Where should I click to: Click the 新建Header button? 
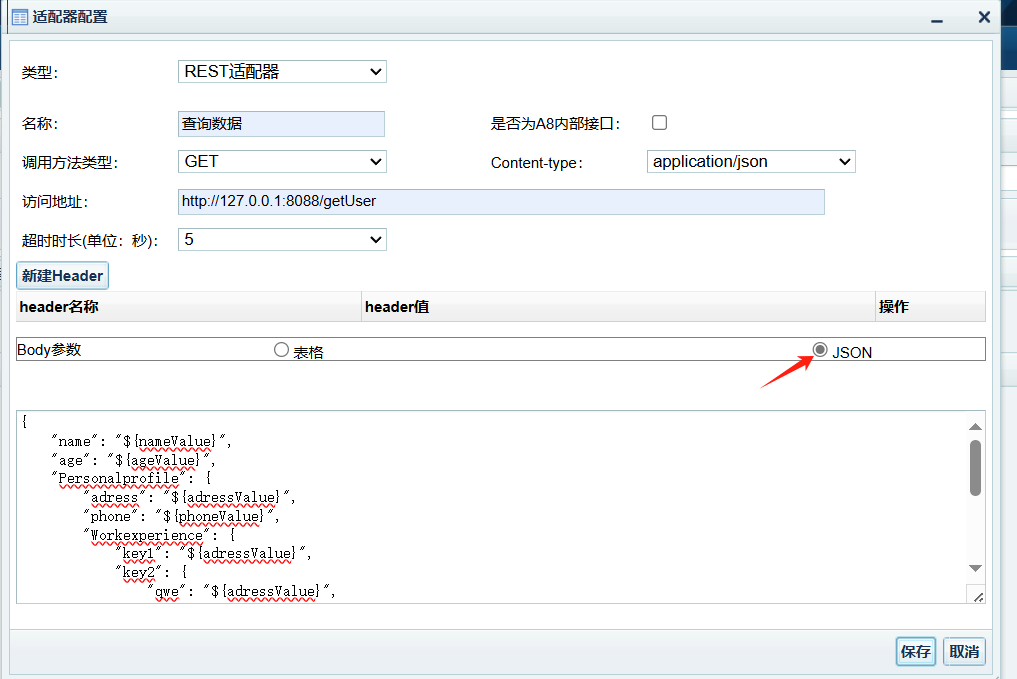[62, 276]
